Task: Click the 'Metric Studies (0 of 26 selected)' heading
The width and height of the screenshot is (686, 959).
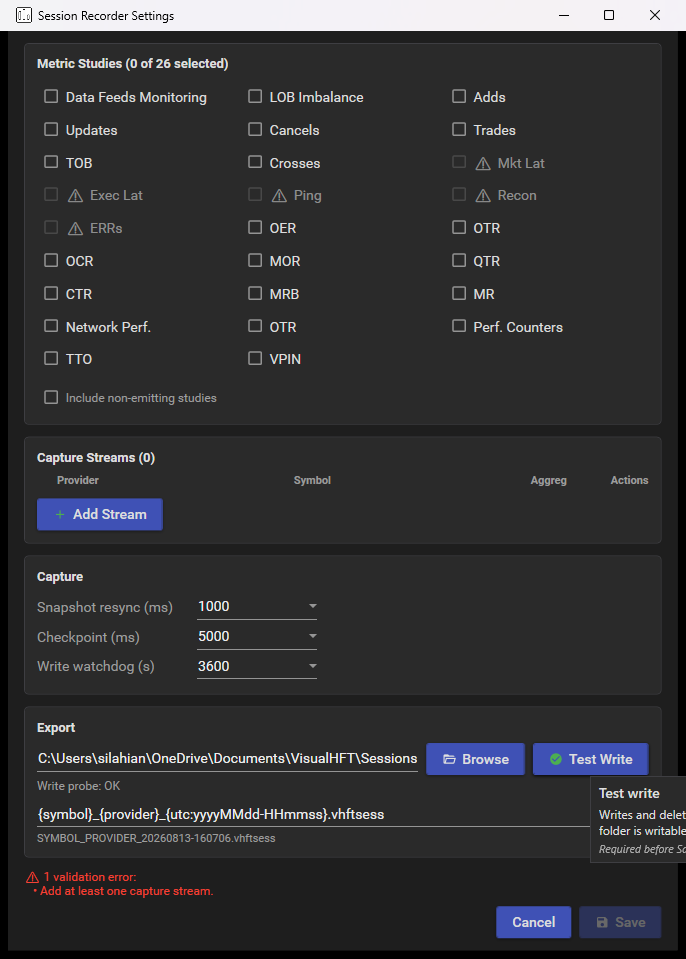Action: [x=133, y=64]
